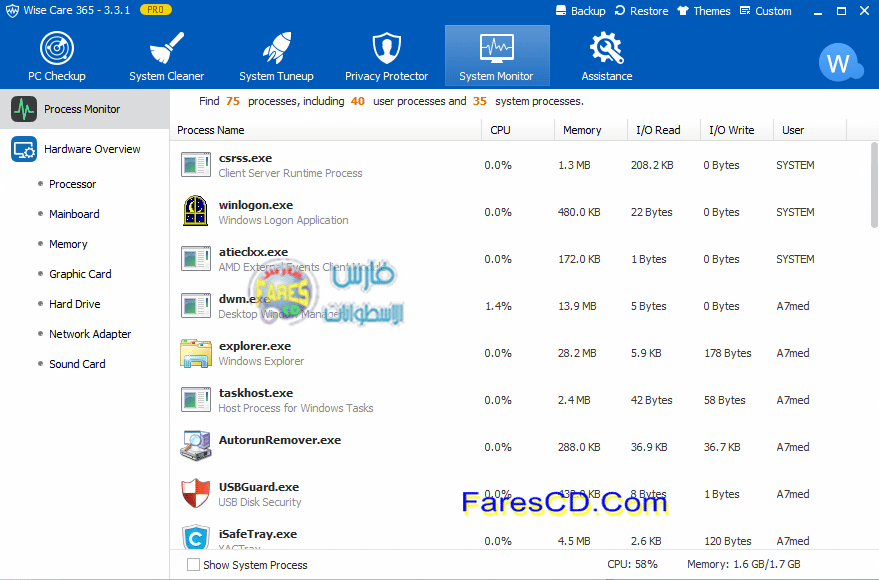Click the taskhost.exe process icon
Image resolution: width=879 pixels, height=580 pixels.
tap(196, 400)
